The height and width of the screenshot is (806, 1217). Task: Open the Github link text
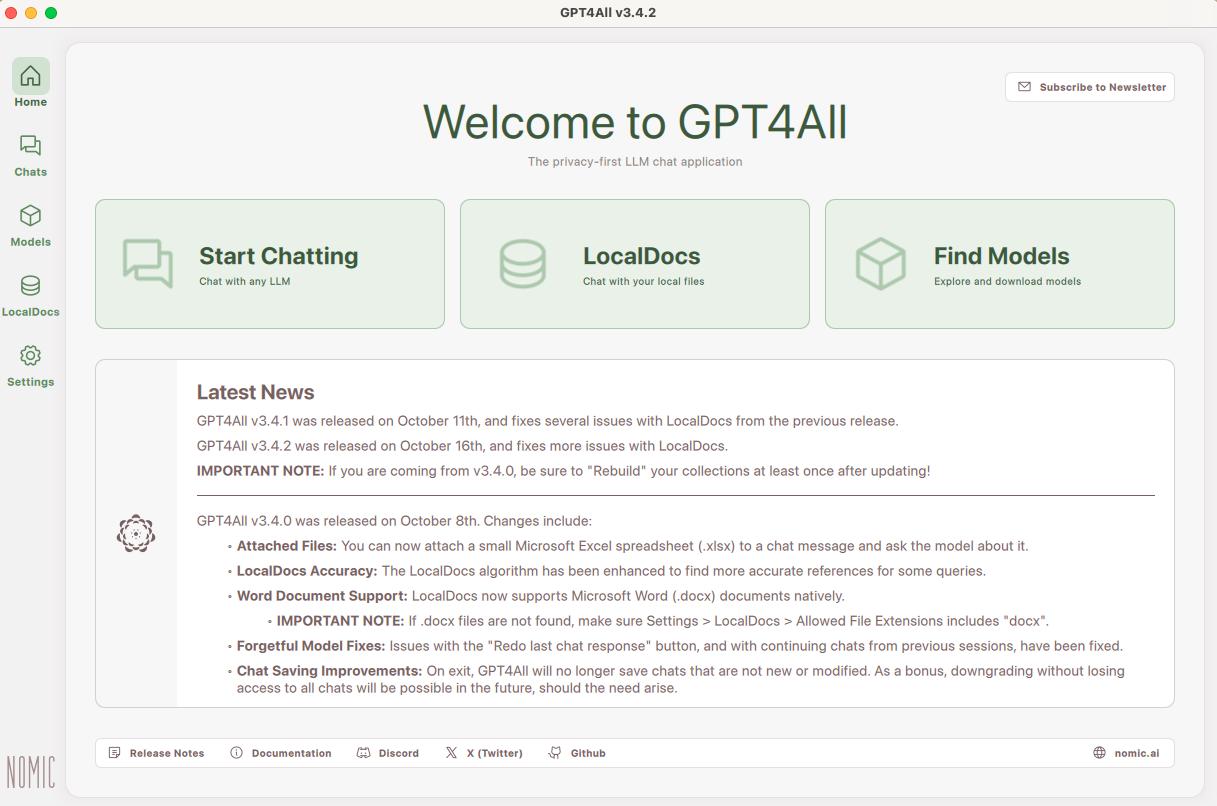point(588,753)
